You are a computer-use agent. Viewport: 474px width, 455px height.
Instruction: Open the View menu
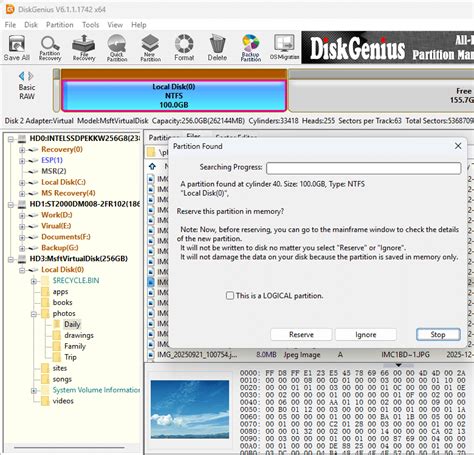115,25
